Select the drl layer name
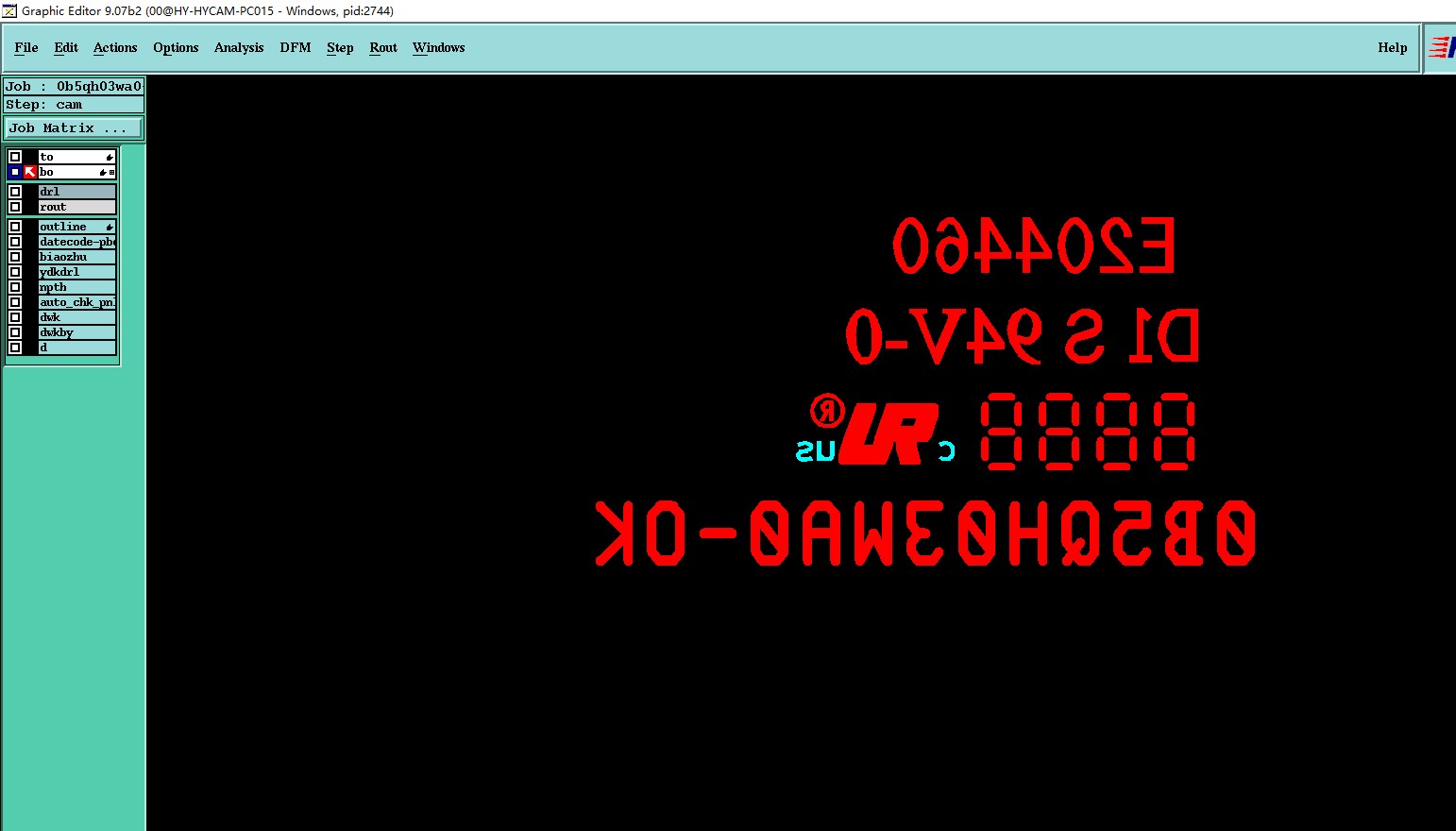 pyautogui.click(x=77, y=192)
